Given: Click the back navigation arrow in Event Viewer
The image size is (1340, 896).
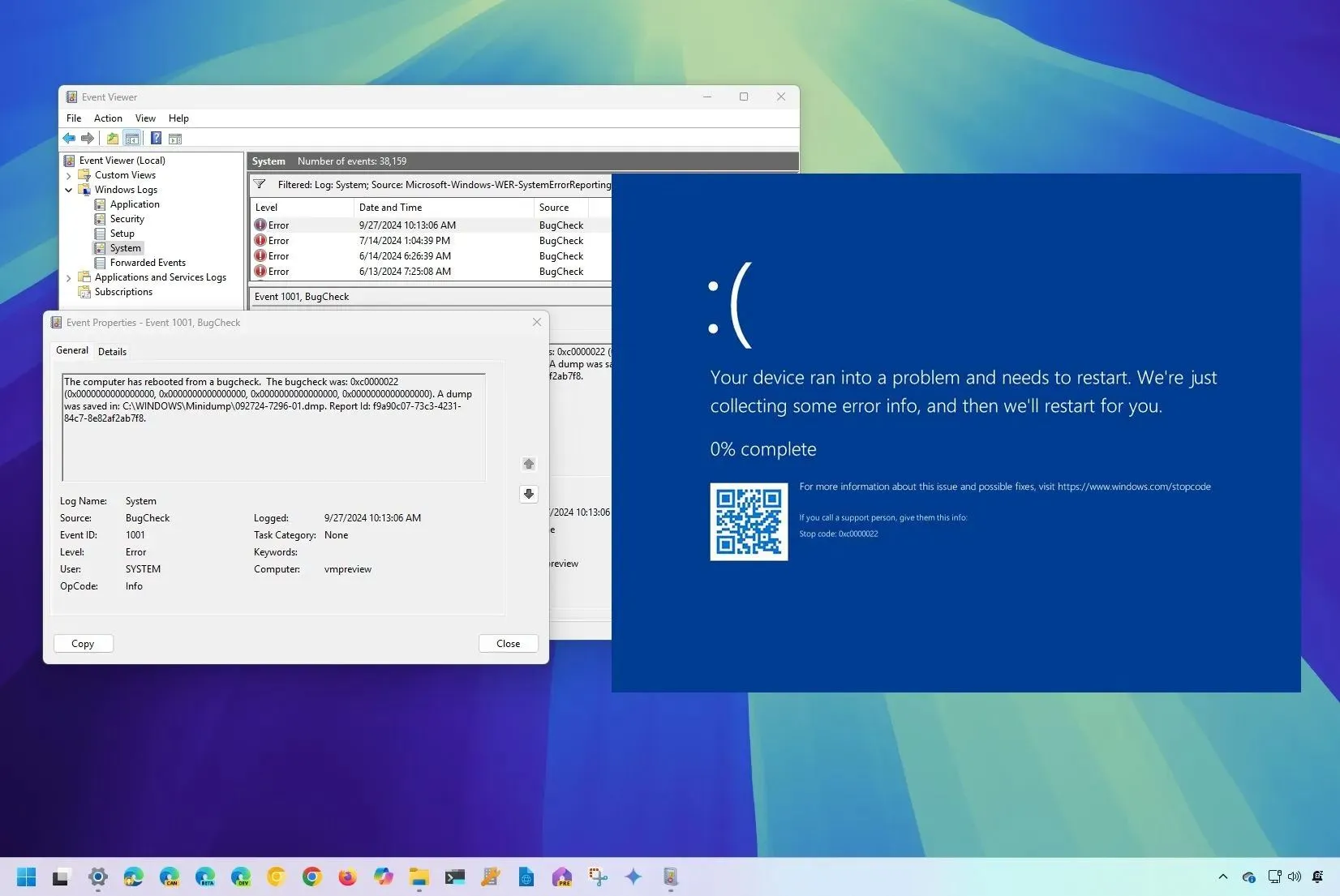Looking at the screenshot, I should pos(68,138).
